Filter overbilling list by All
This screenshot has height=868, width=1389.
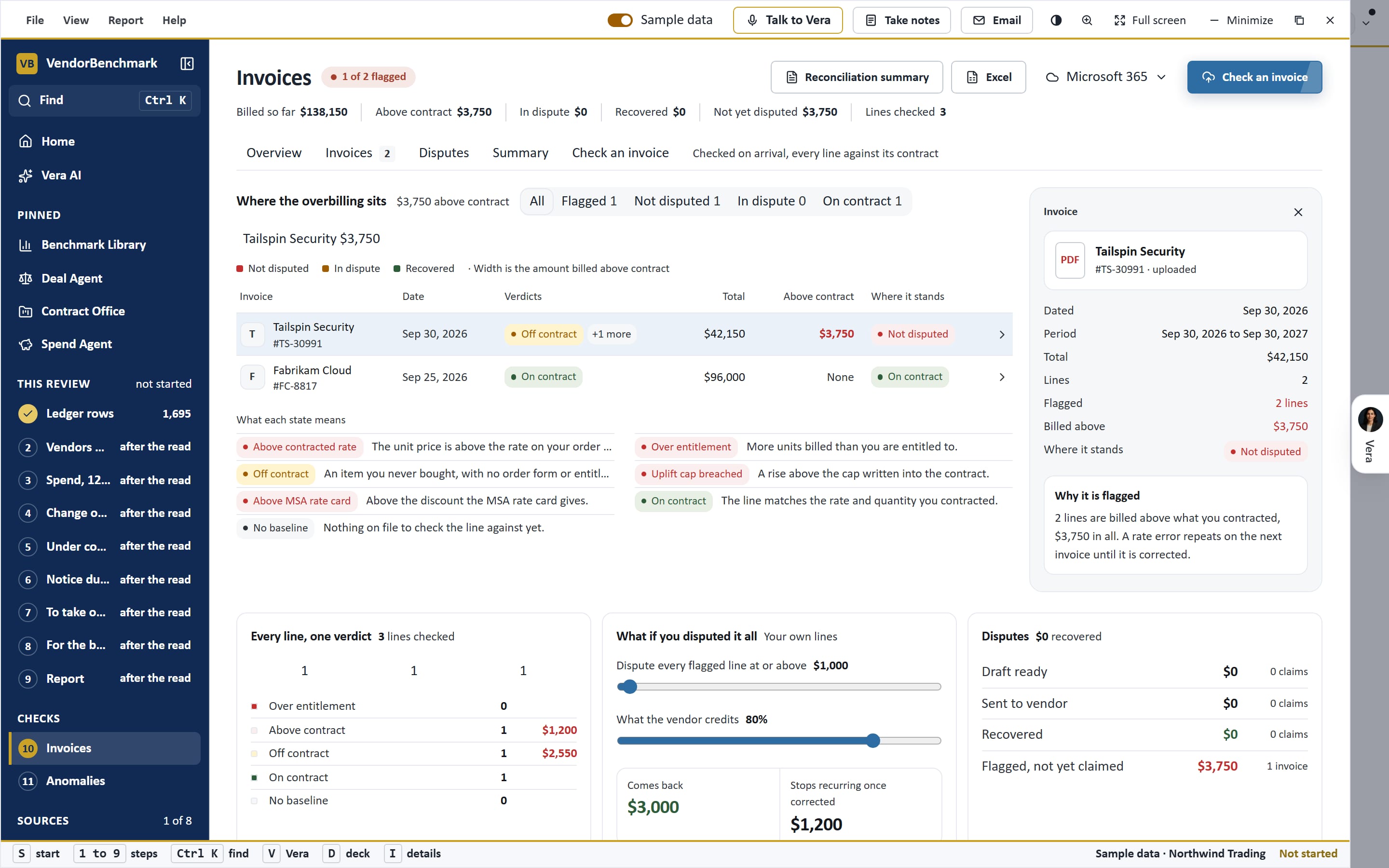537,201
